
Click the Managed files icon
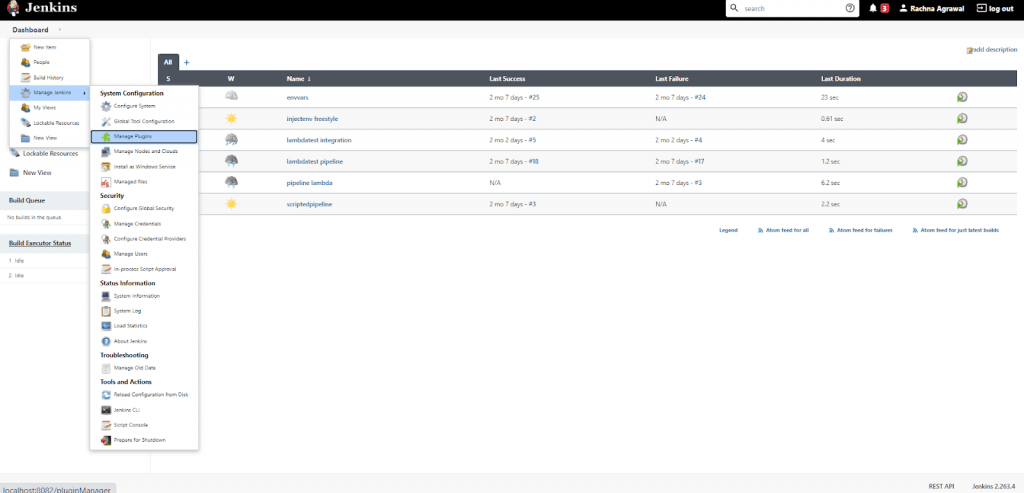(x=106, y=182)
